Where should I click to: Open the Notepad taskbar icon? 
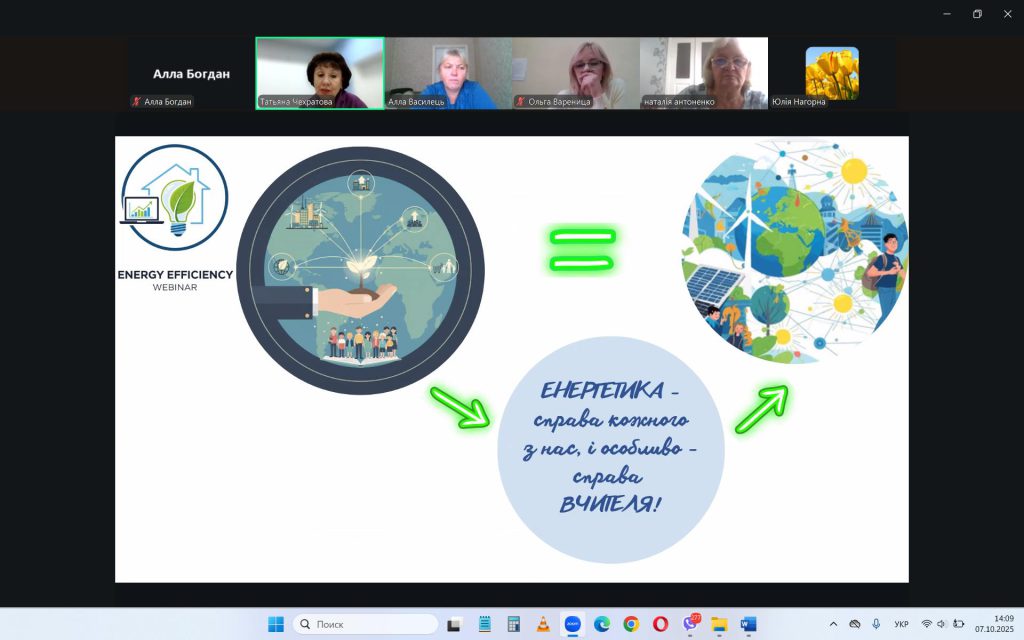point(484,624)
